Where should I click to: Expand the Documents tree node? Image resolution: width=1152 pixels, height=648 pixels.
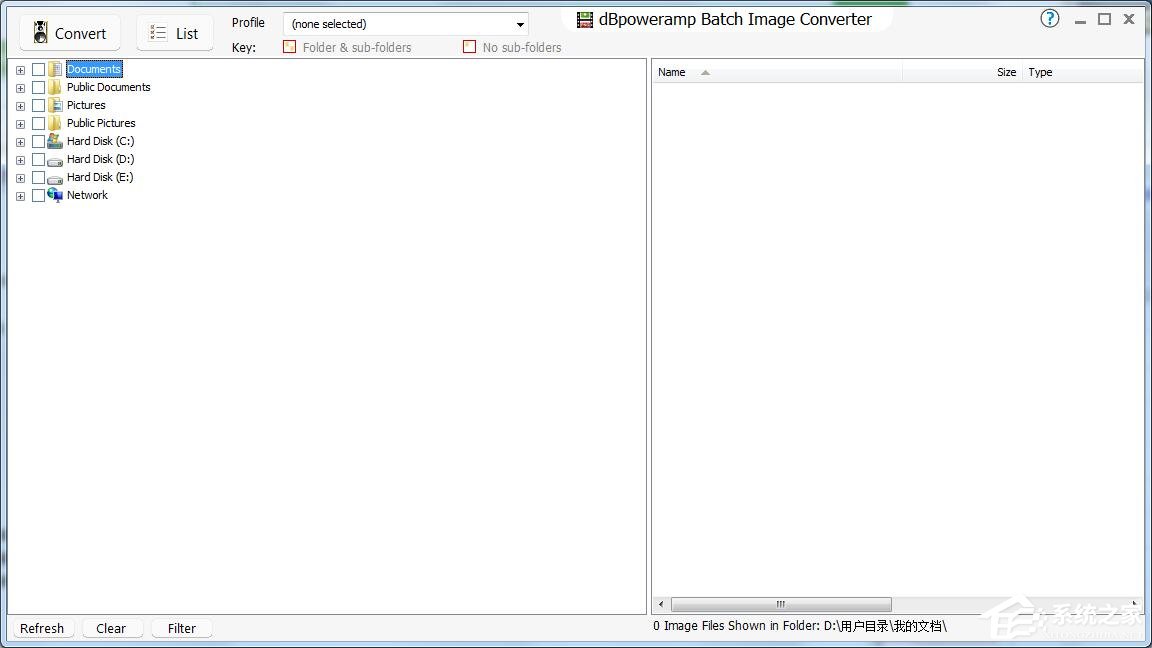click(21, 70)
